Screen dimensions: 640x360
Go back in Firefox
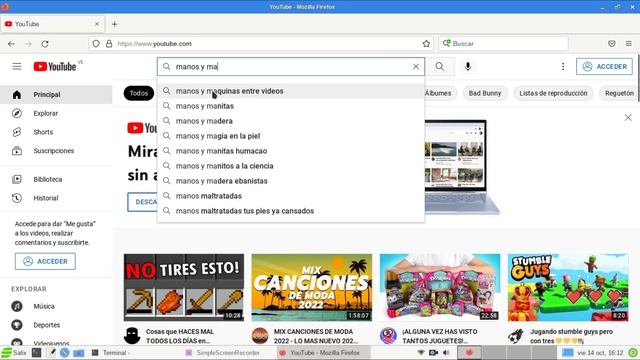pyautogui.click(x=11, y=44)
